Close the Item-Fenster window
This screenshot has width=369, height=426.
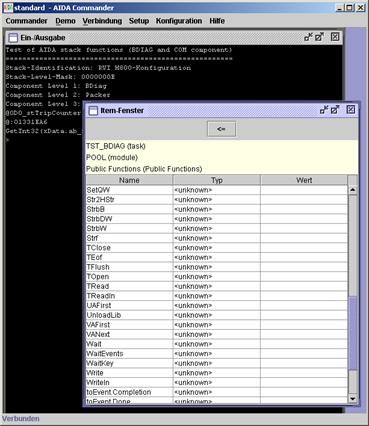[350, 110]
